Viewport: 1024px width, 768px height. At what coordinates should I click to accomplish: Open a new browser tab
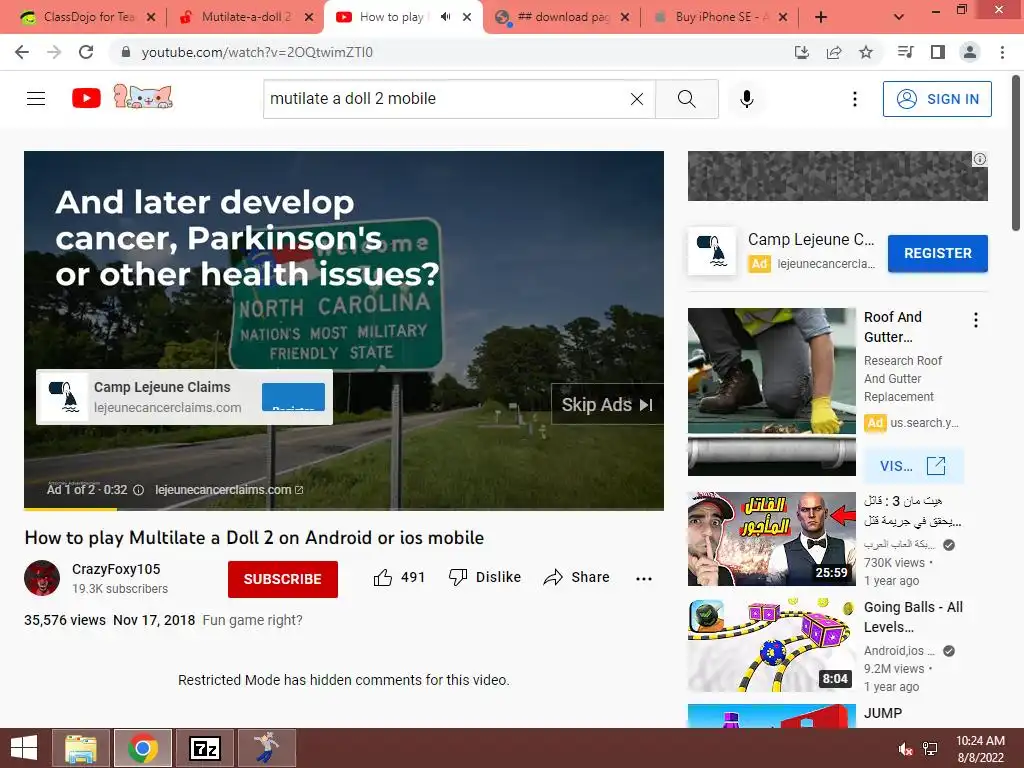(821, 17)
